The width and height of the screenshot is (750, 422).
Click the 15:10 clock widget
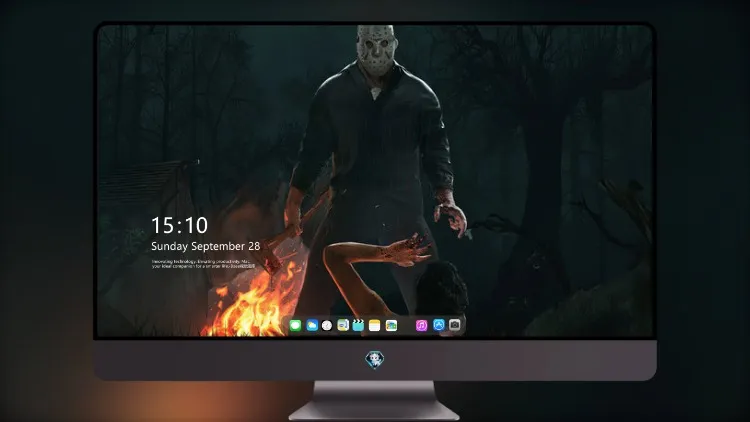(x=179, y=225)
